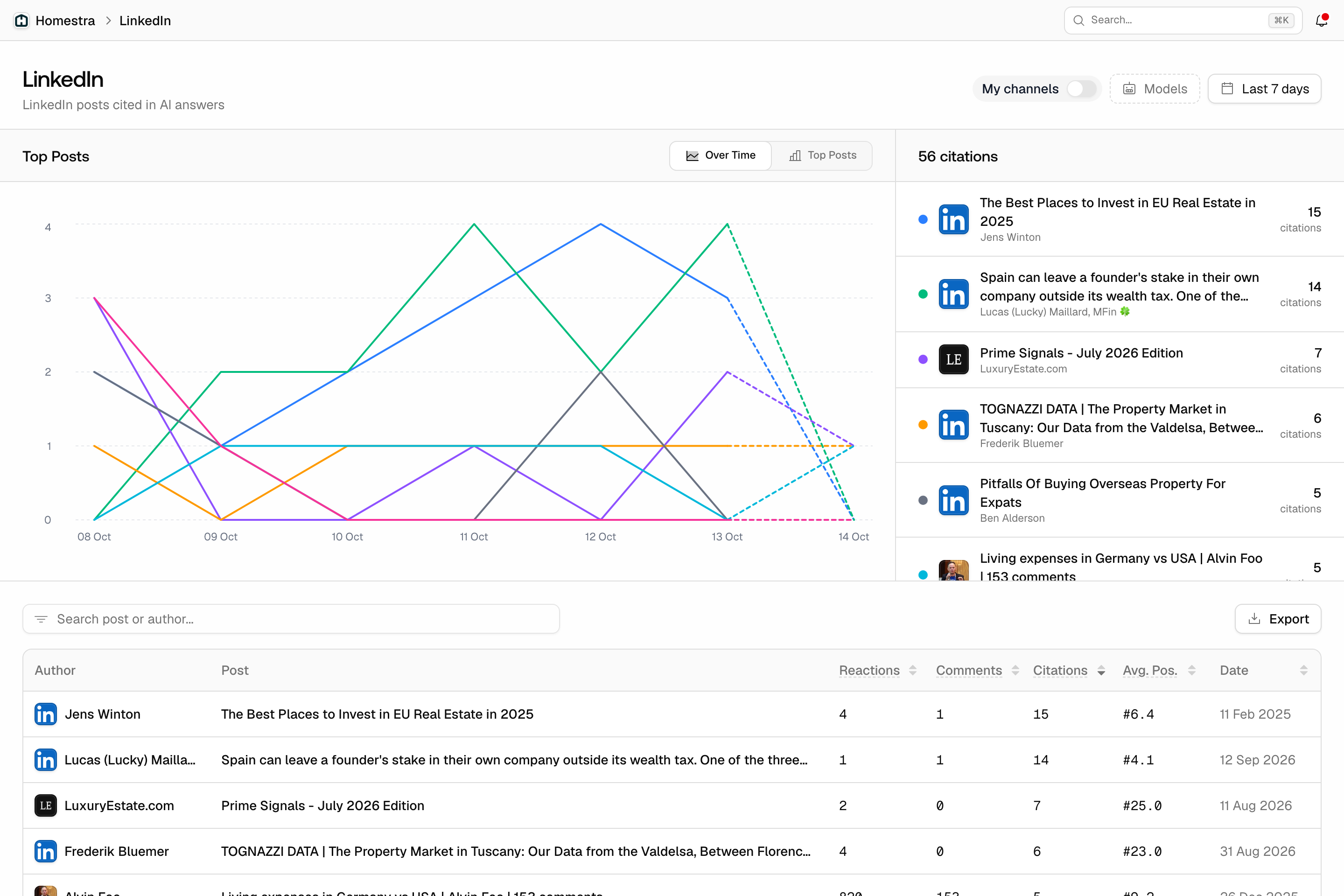Click the LE logo beside Prime Signals citation

pos(954,359)
